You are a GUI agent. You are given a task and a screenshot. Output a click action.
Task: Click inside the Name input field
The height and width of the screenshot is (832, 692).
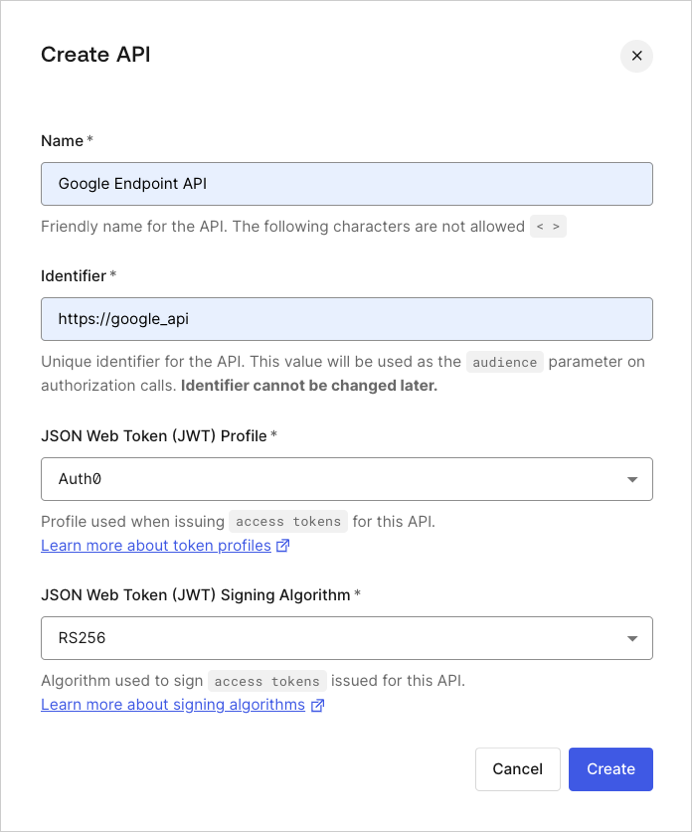[x=346, y=184]
